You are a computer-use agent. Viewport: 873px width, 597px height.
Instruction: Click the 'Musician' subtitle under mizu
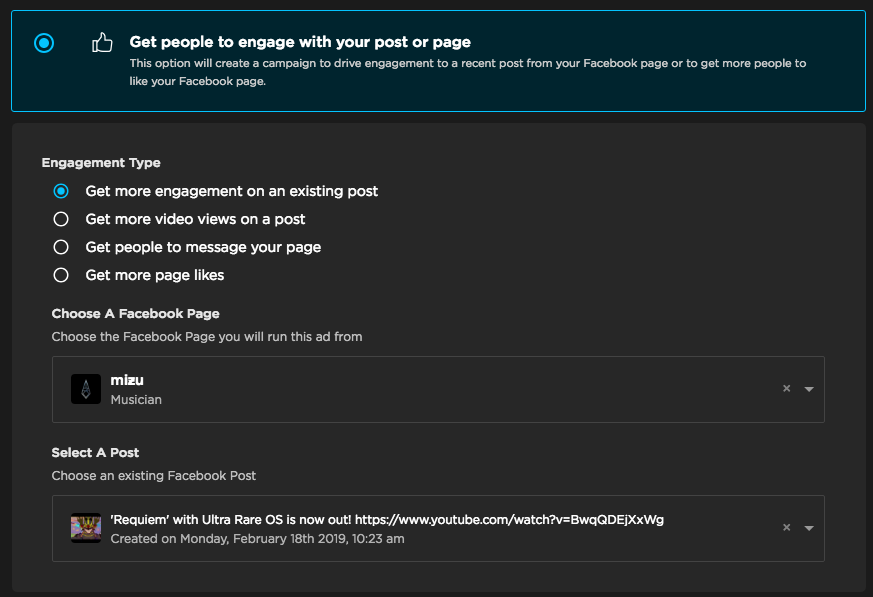point(136,400)
